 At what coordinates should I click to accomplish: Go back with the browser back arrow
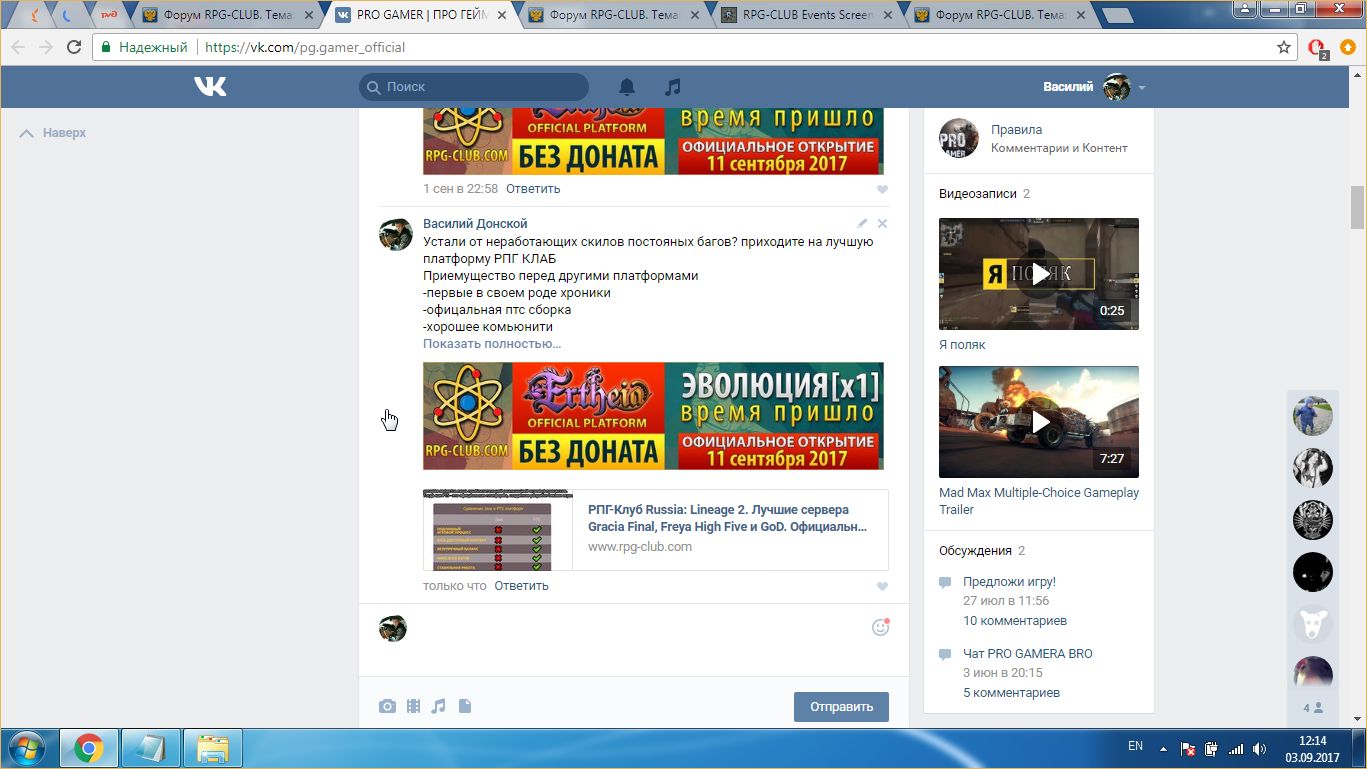[18, 47]
